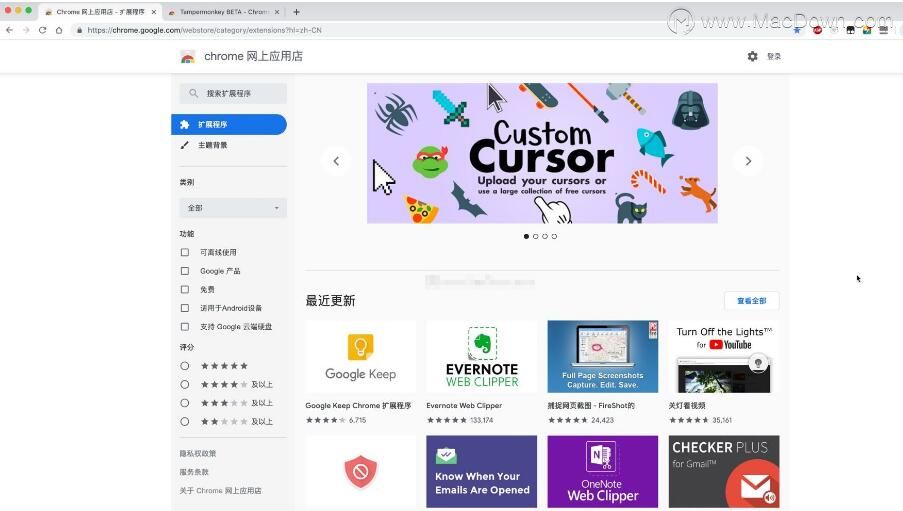903x511 pixels.
Task: Open the red shield blocker extension card
Action: point(361,471)
